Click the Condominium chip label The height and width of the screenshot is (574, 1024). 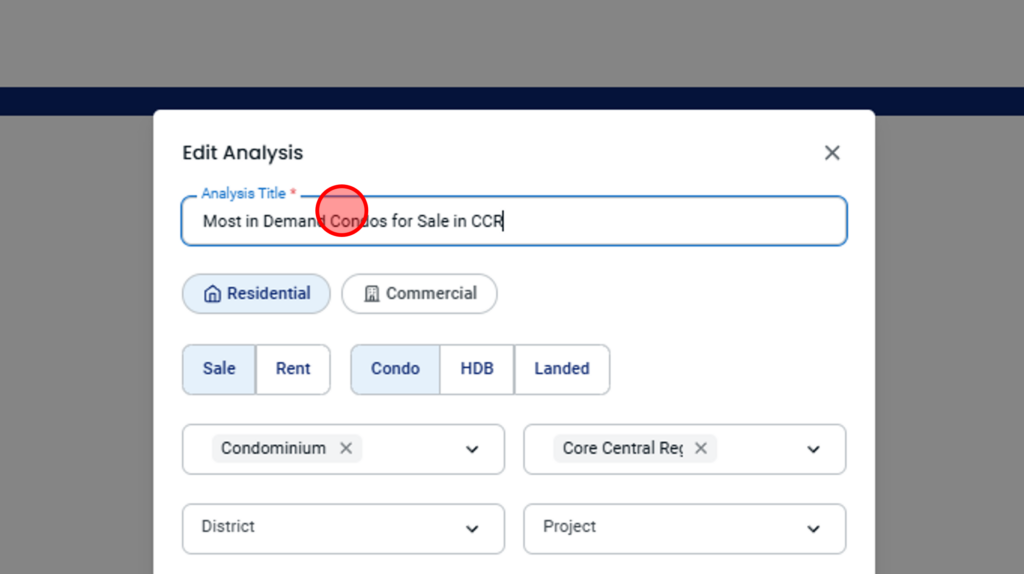(x=273, y=449)
